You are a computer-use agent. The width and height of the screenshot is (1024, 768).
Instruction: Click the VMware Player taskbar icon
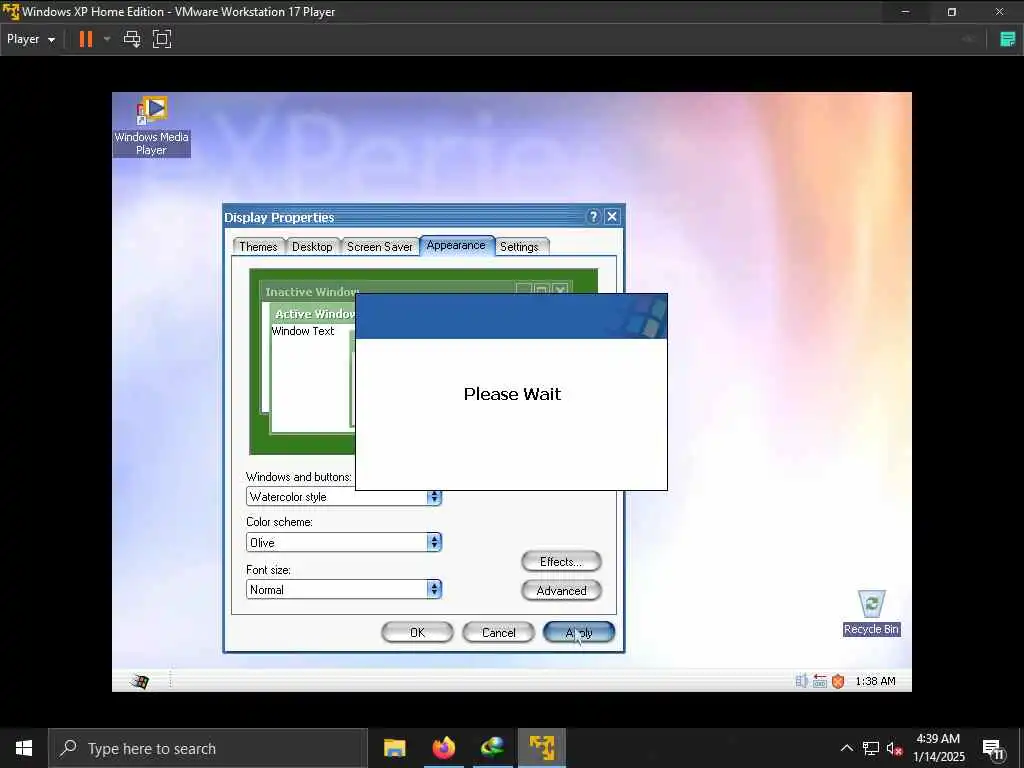click(542, 748)
